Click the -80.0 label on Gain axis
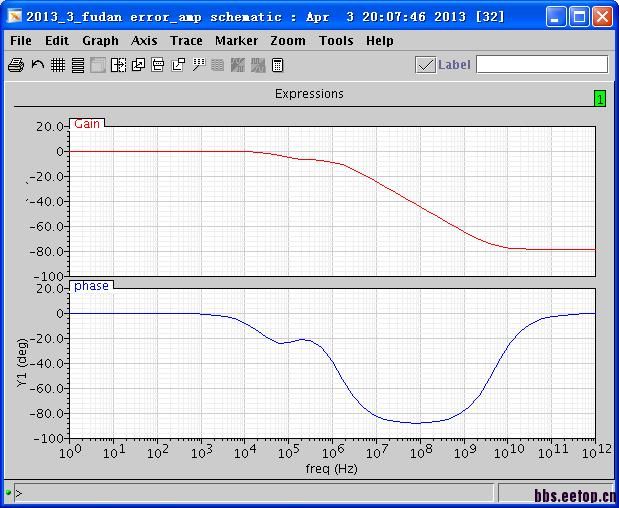 (x=47, y=251)
